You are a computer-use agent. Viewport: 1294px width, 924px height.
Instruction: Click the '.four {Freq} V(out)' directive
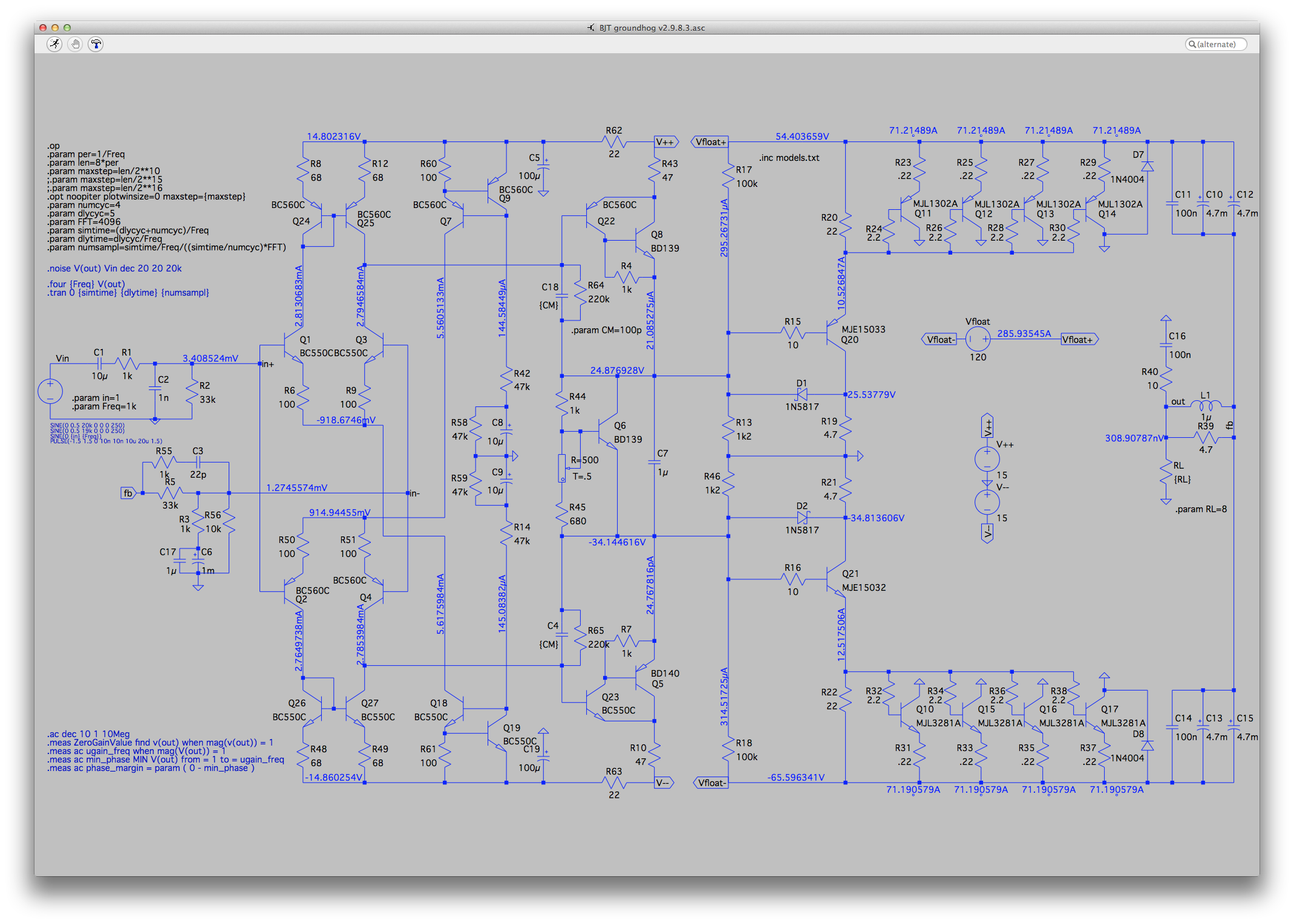click(x=86, y=284)
